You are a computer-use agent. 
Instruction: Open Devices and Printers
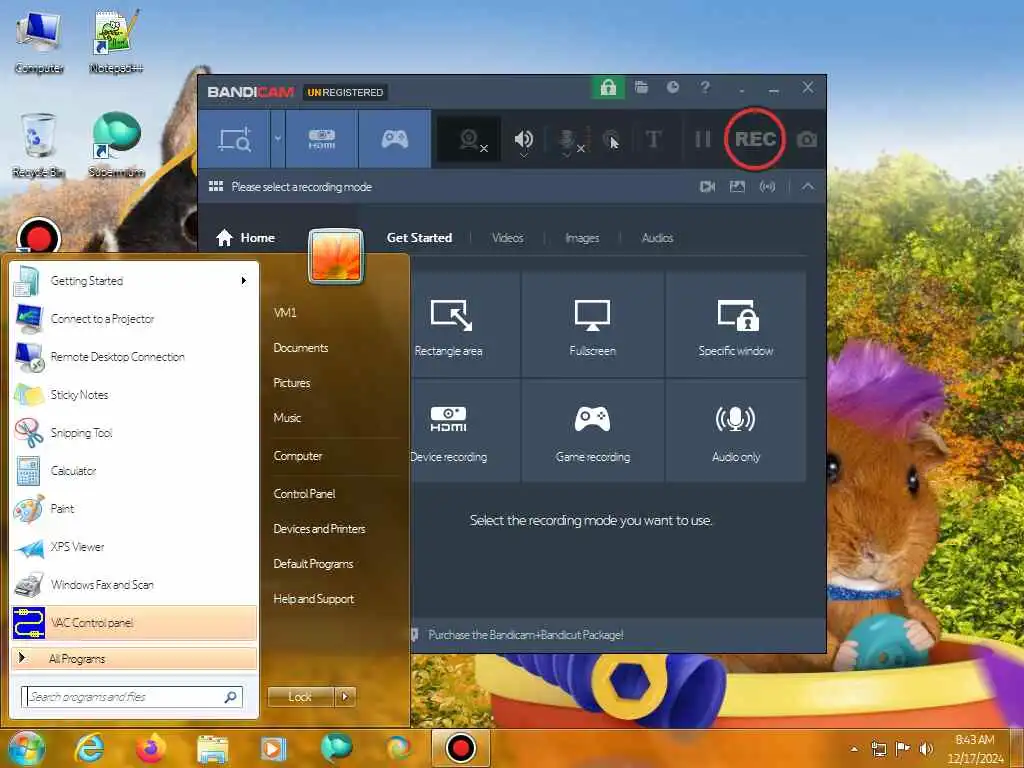click(319, 529)
